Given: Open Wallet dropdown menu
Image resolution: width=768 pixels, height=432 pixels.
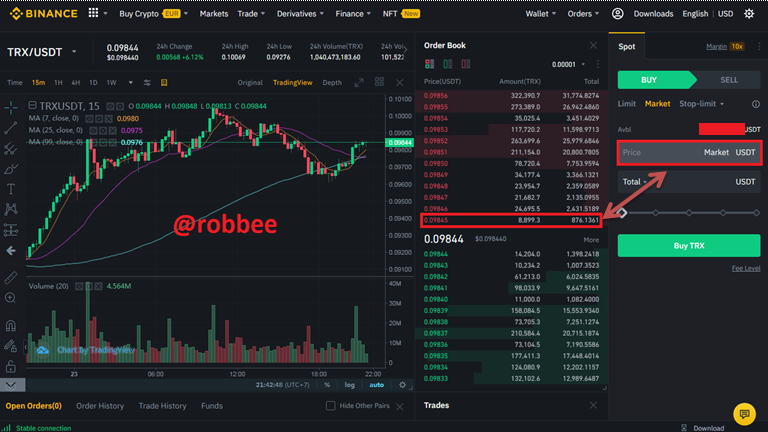Looking at the screenshot, I should (x=541, y=14).
